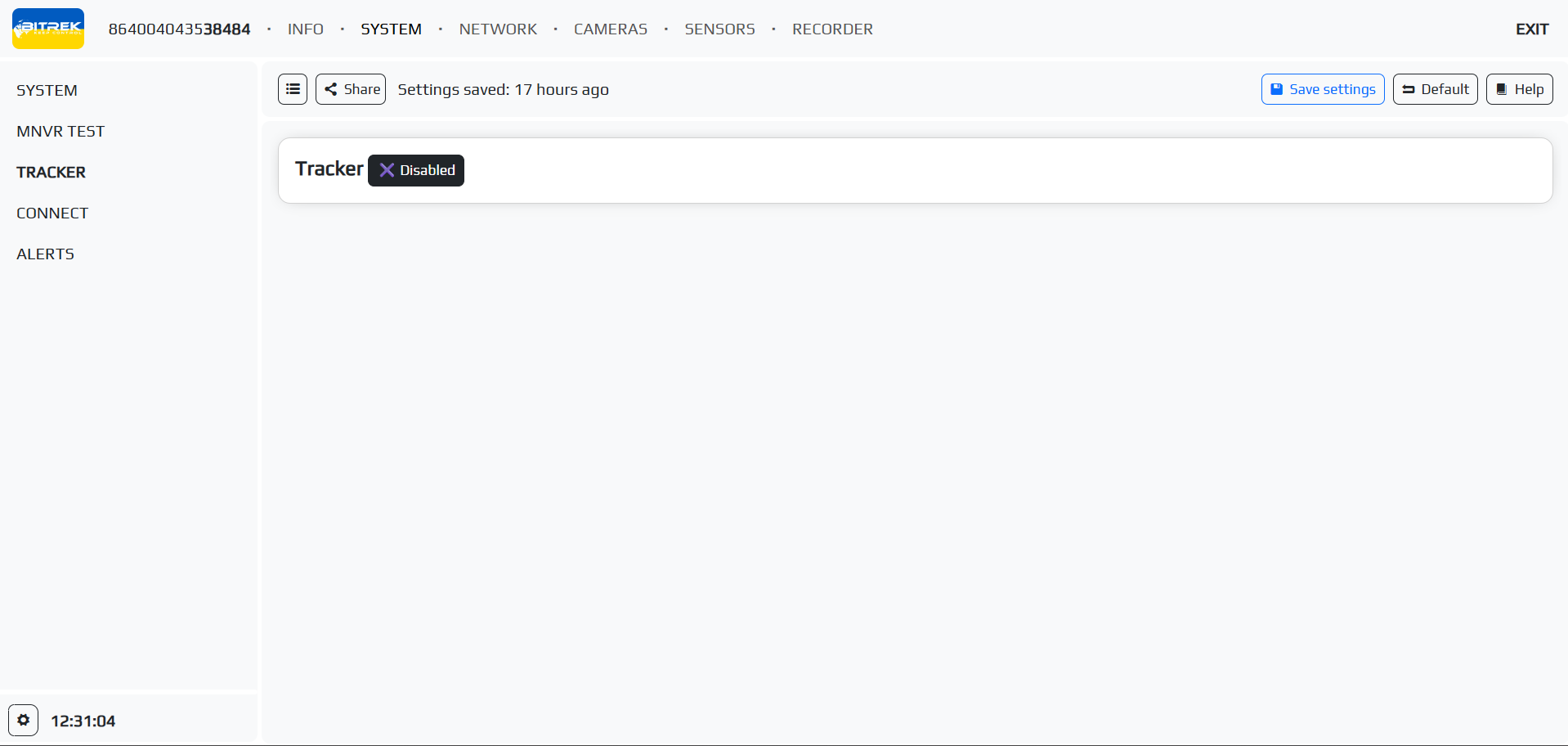Screen dimensions: 1568x746
Task: Click EXIT to log out
Action: coord(1531,29)
